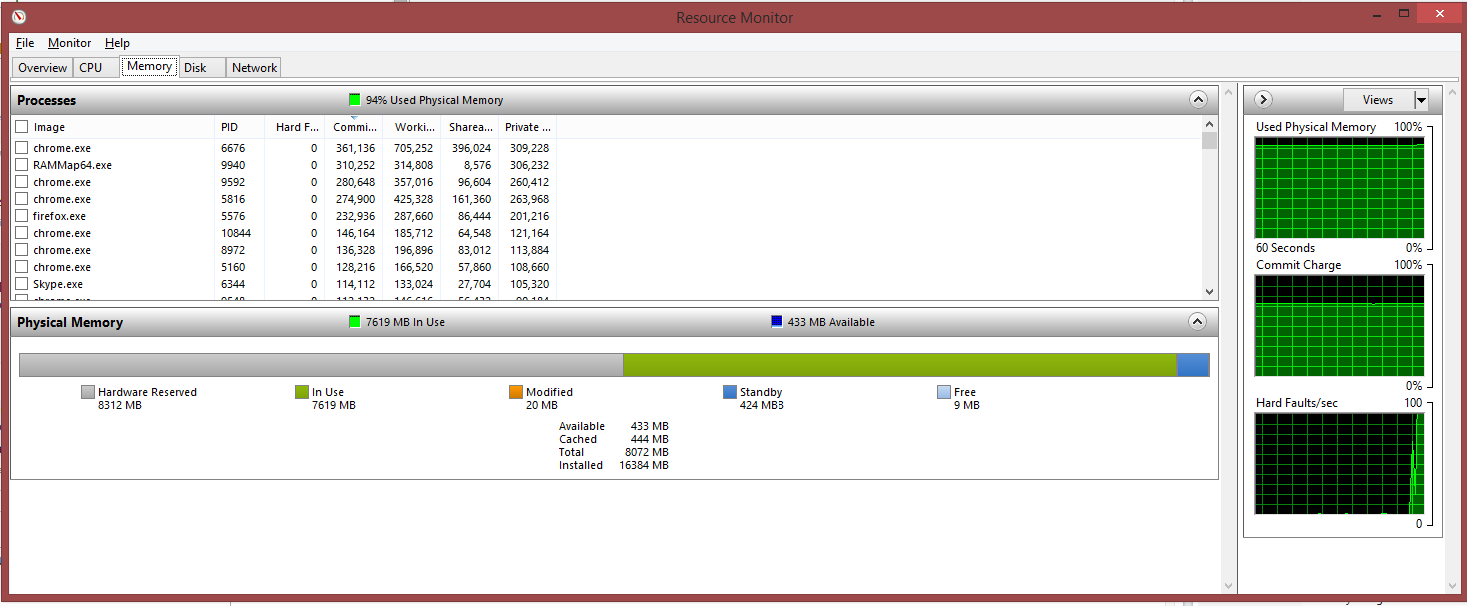
Task: Open the Views dropdown arrow
Action: coord(1421,100)
